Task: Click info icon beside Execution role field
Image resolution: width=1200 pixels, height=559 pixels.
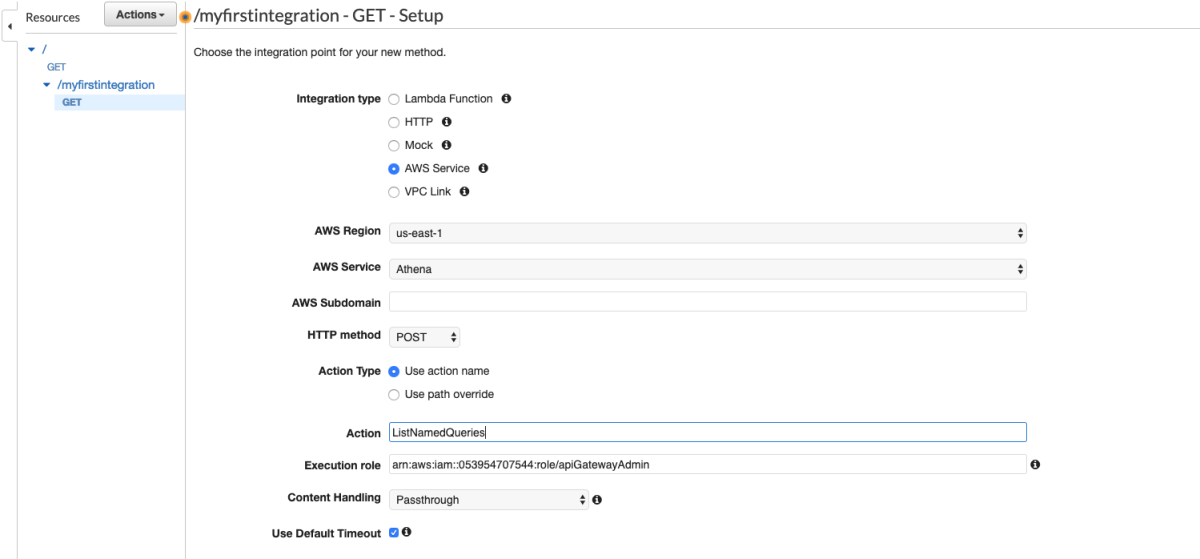Action: (1035, 465)
